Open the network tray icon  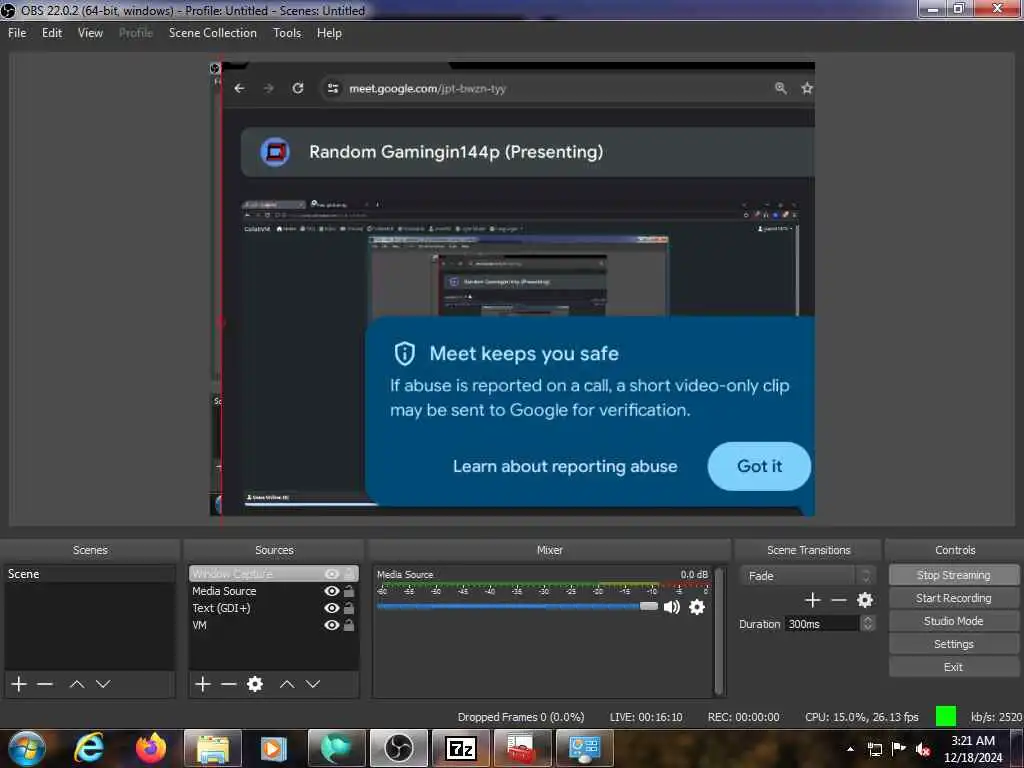click(874, 749)
